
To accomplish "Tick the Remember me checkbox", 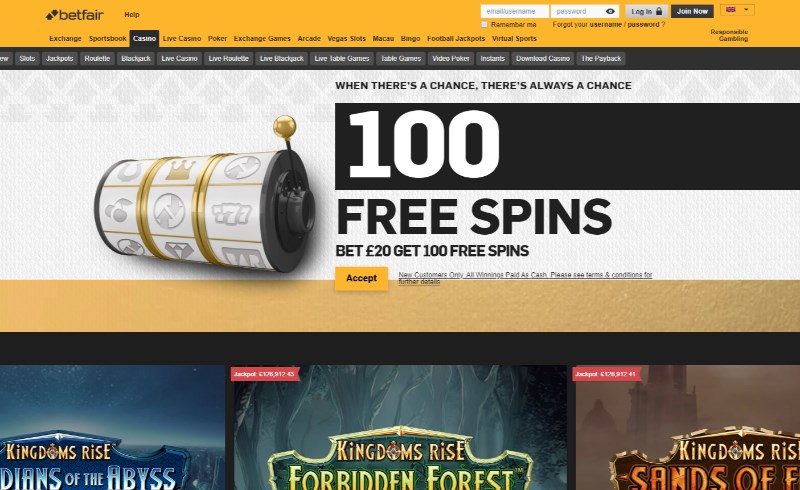I will (484, 24).
